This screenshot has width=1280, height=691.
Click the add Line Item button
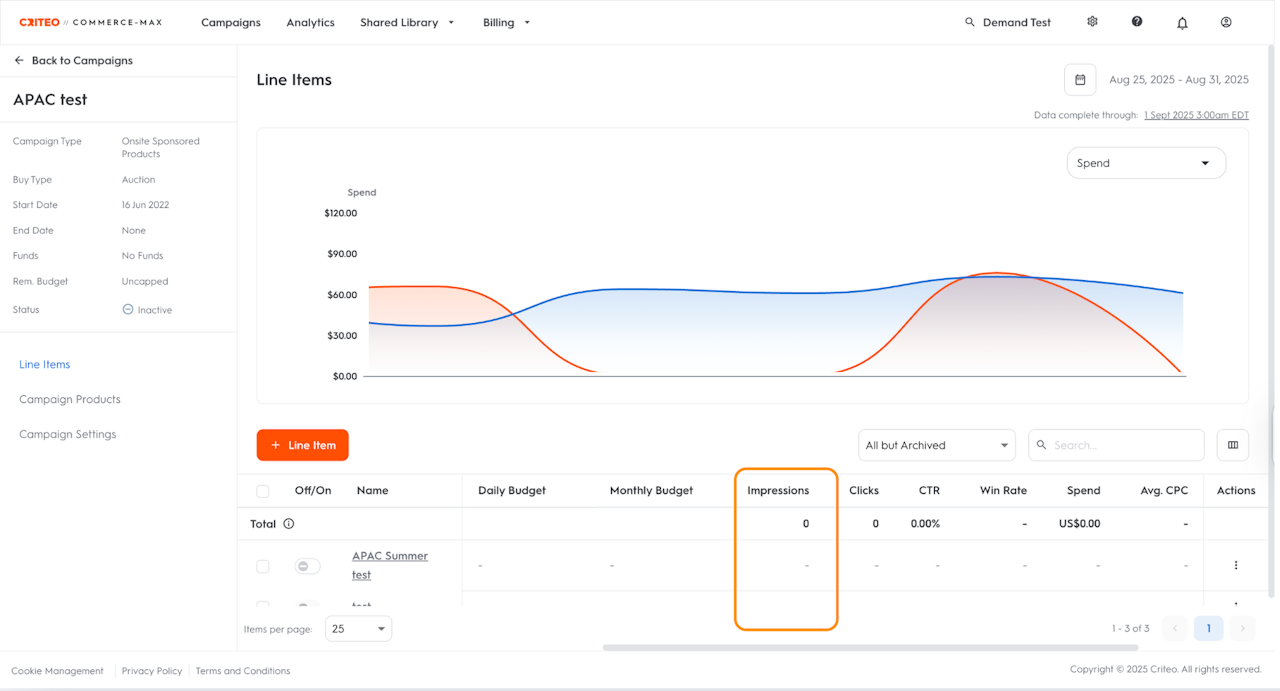point(302,445)
